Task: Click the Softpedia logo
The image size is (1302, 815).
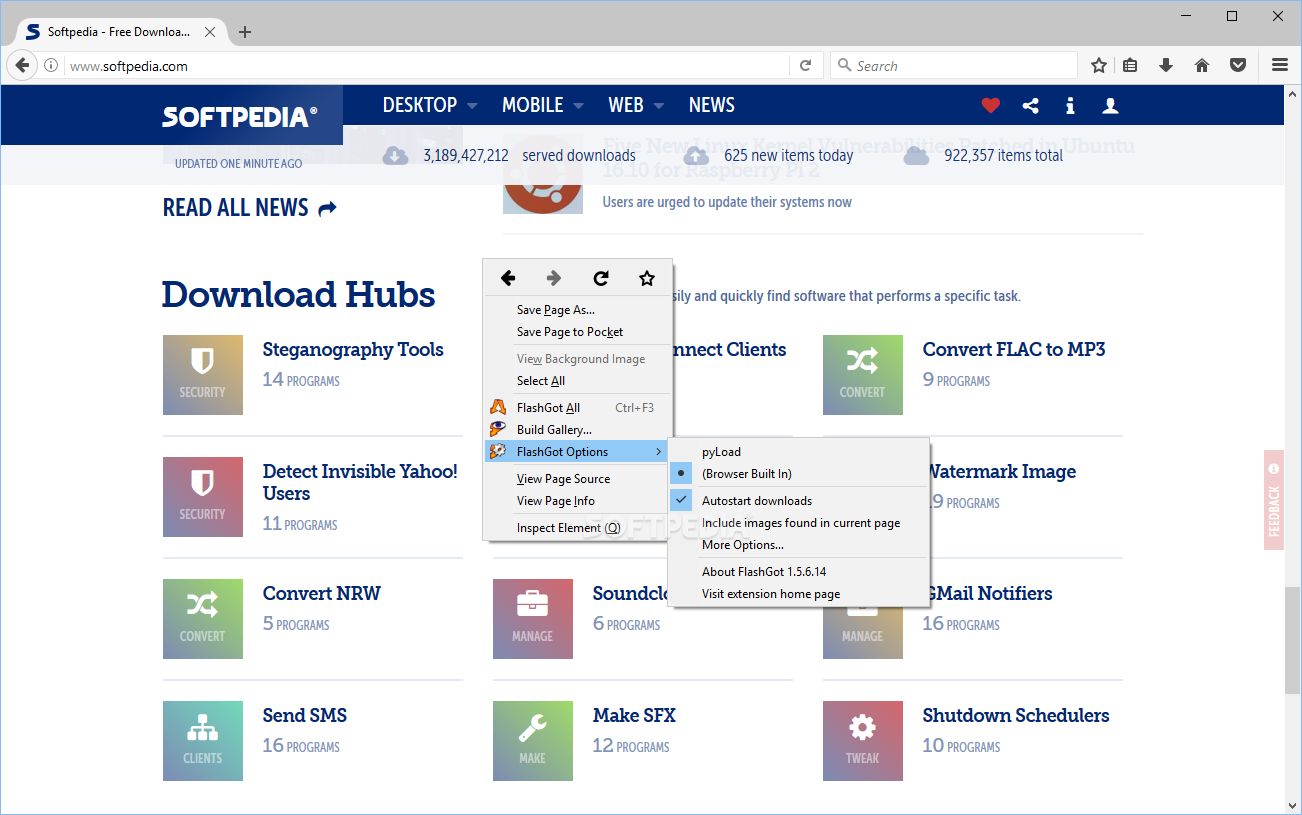Action: point(240,117)
